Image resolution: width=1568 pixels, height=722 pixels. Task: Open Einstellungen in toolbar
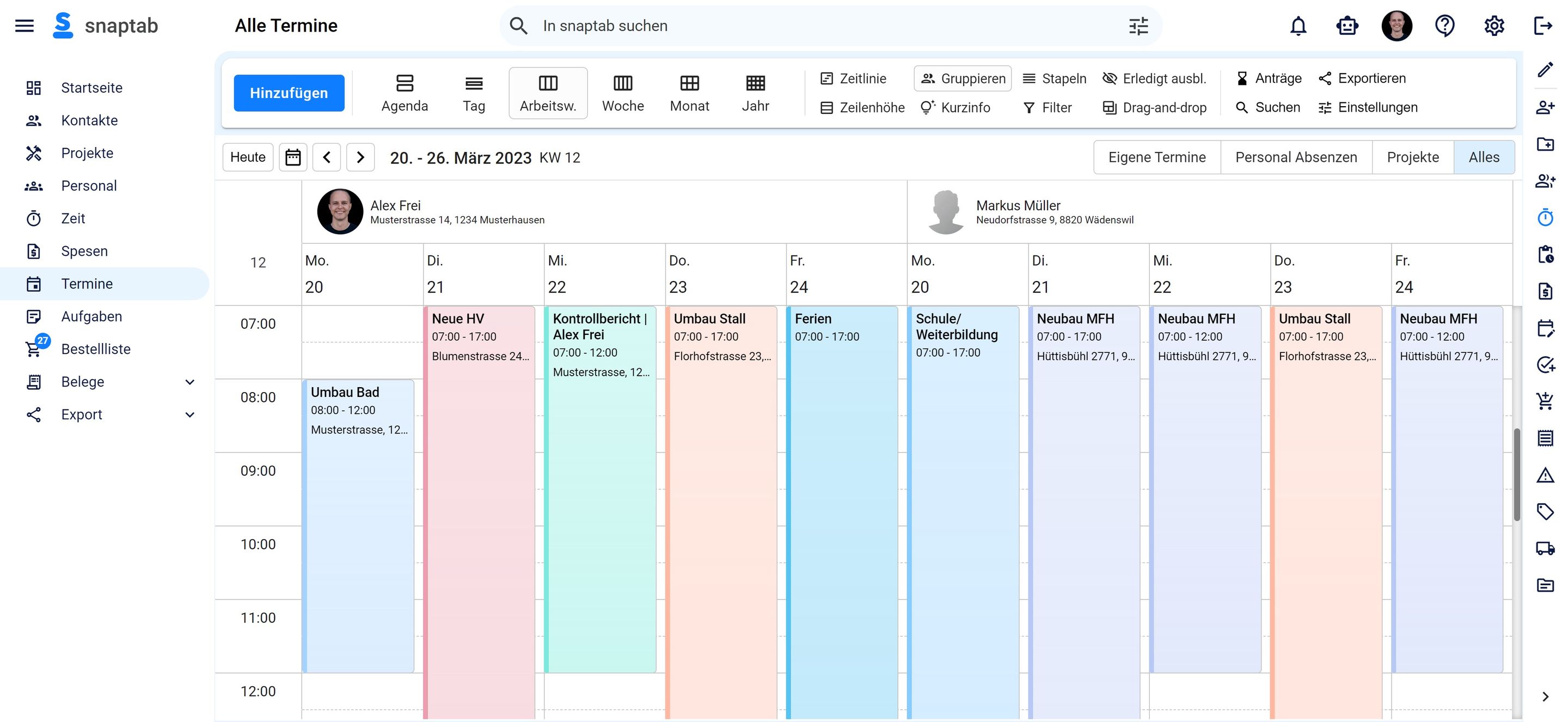click(x=1368, y=108)
